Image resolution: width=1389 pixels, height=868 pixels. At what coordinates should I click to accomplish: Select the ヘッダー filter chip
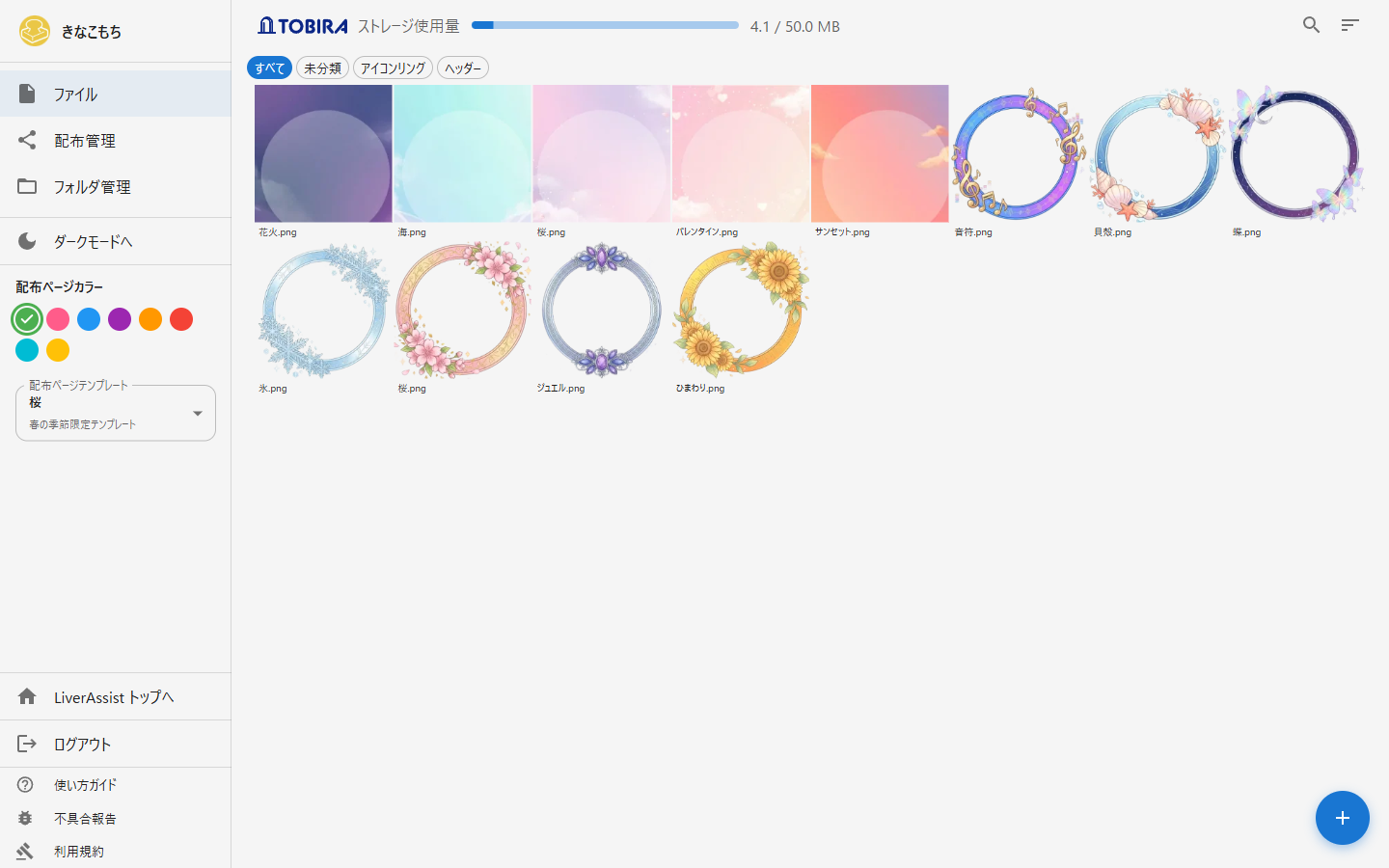pyautogui.click(x=463, y=68)
